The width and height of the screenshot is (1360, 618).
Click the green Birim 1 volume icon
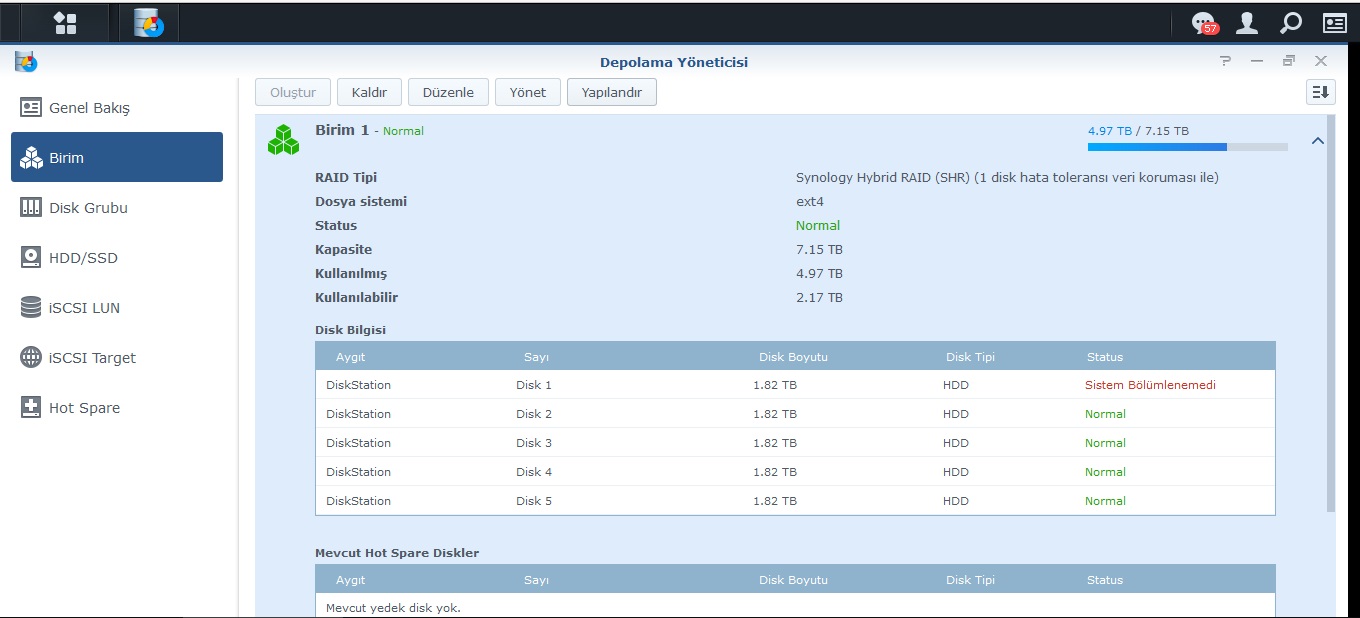coord(283,140)
